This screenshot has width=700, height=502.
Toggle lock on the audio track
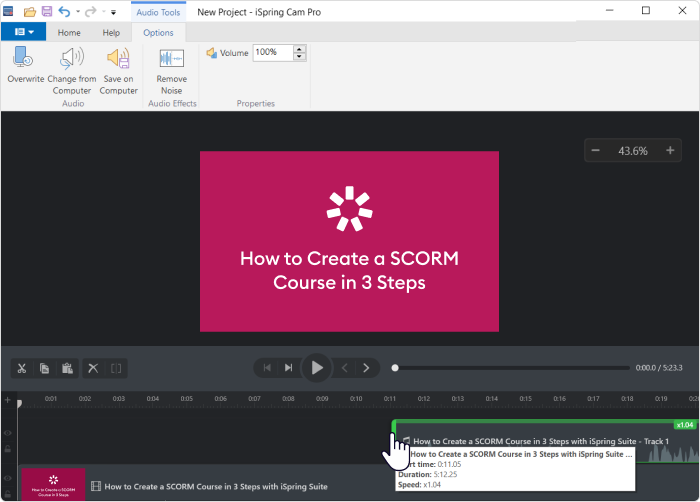click(8, 449)
